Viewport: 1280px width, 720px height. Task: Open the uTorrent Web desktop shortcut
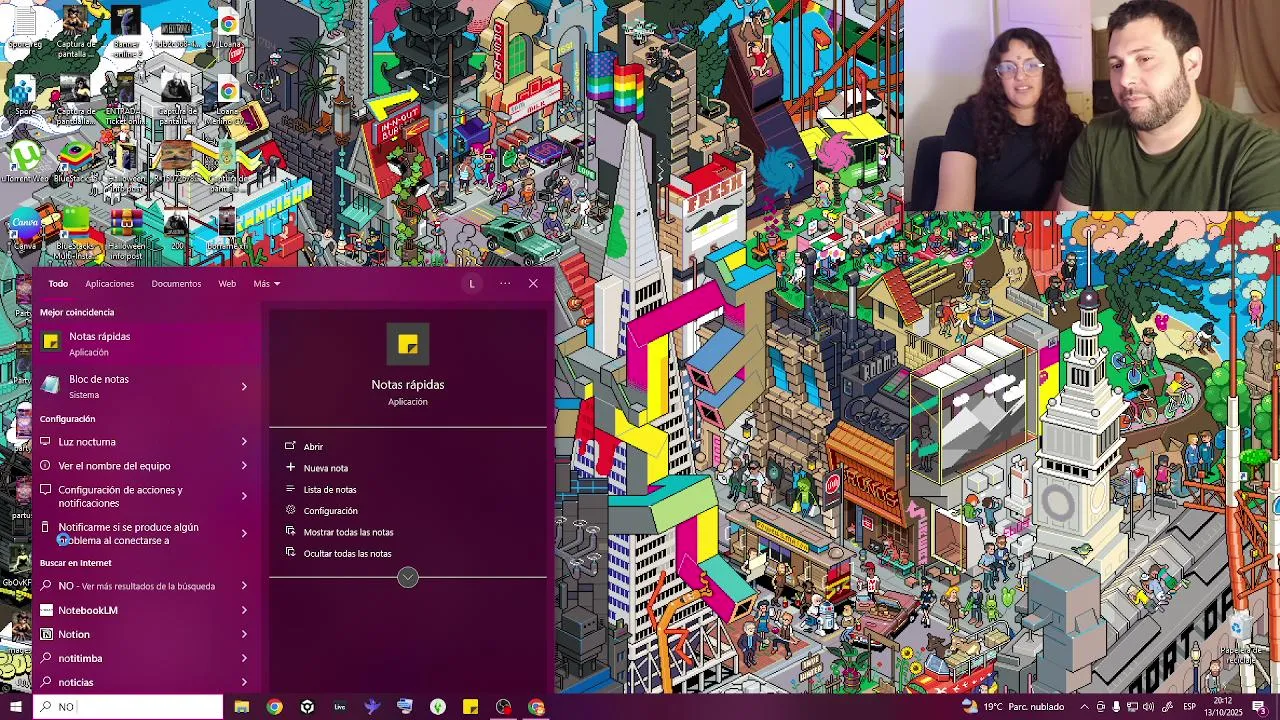point(25,163)
